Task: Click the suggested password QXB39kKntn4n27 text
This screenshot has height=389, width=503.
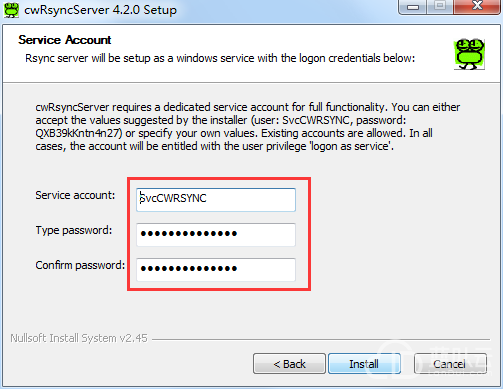Action: coord(77,133)
